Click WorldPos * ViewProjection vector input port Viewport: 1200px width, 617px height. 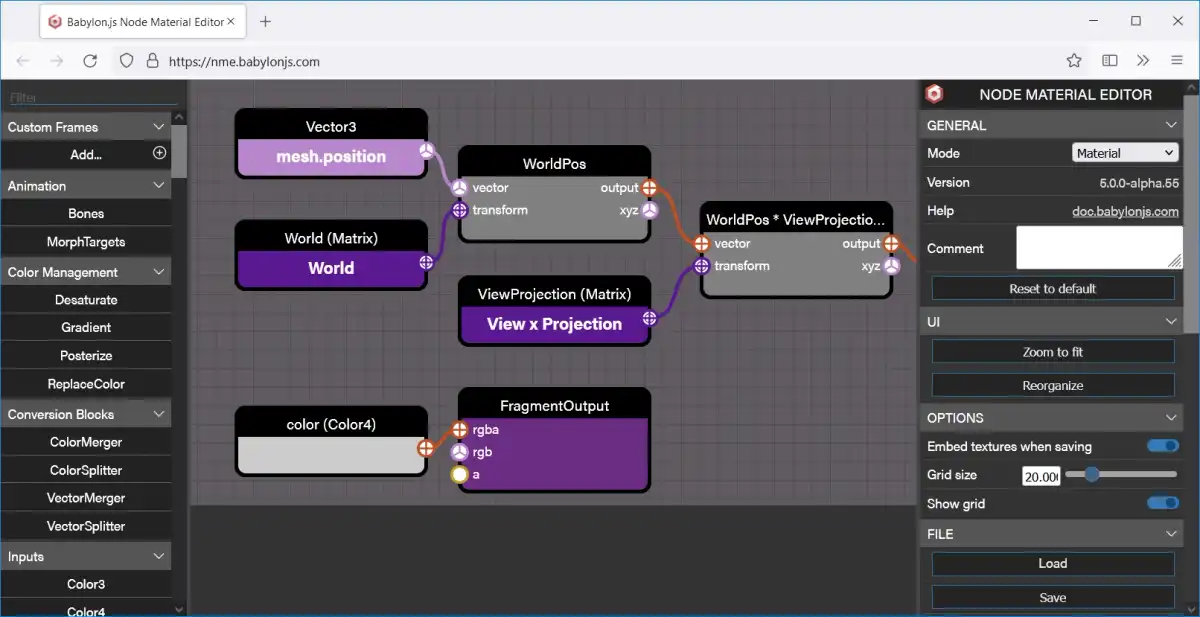point(701,244)
